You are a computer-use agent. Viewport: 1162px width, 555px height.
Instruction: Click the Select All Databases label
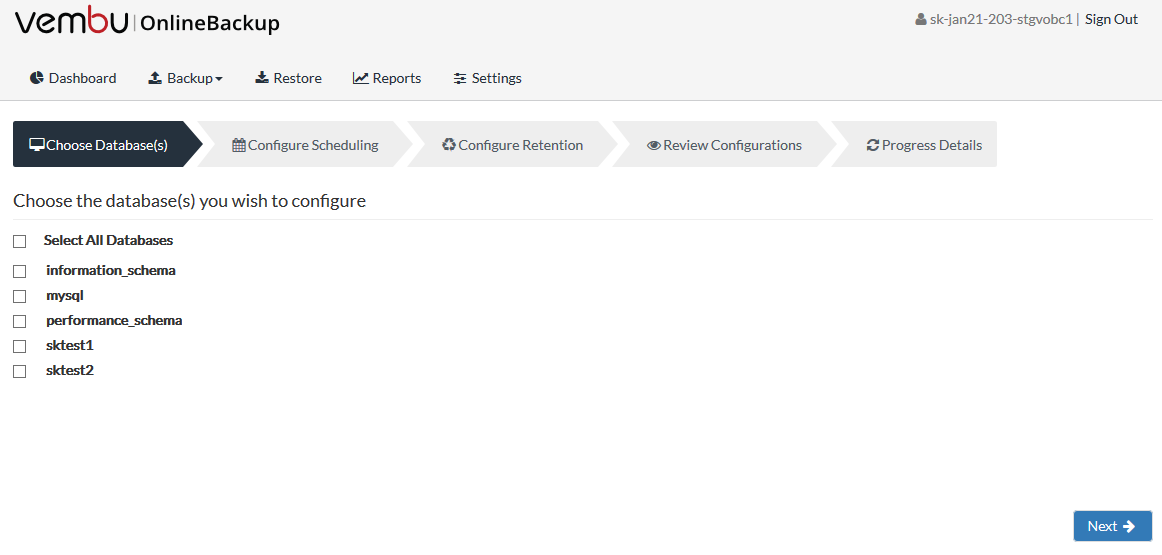108,240
